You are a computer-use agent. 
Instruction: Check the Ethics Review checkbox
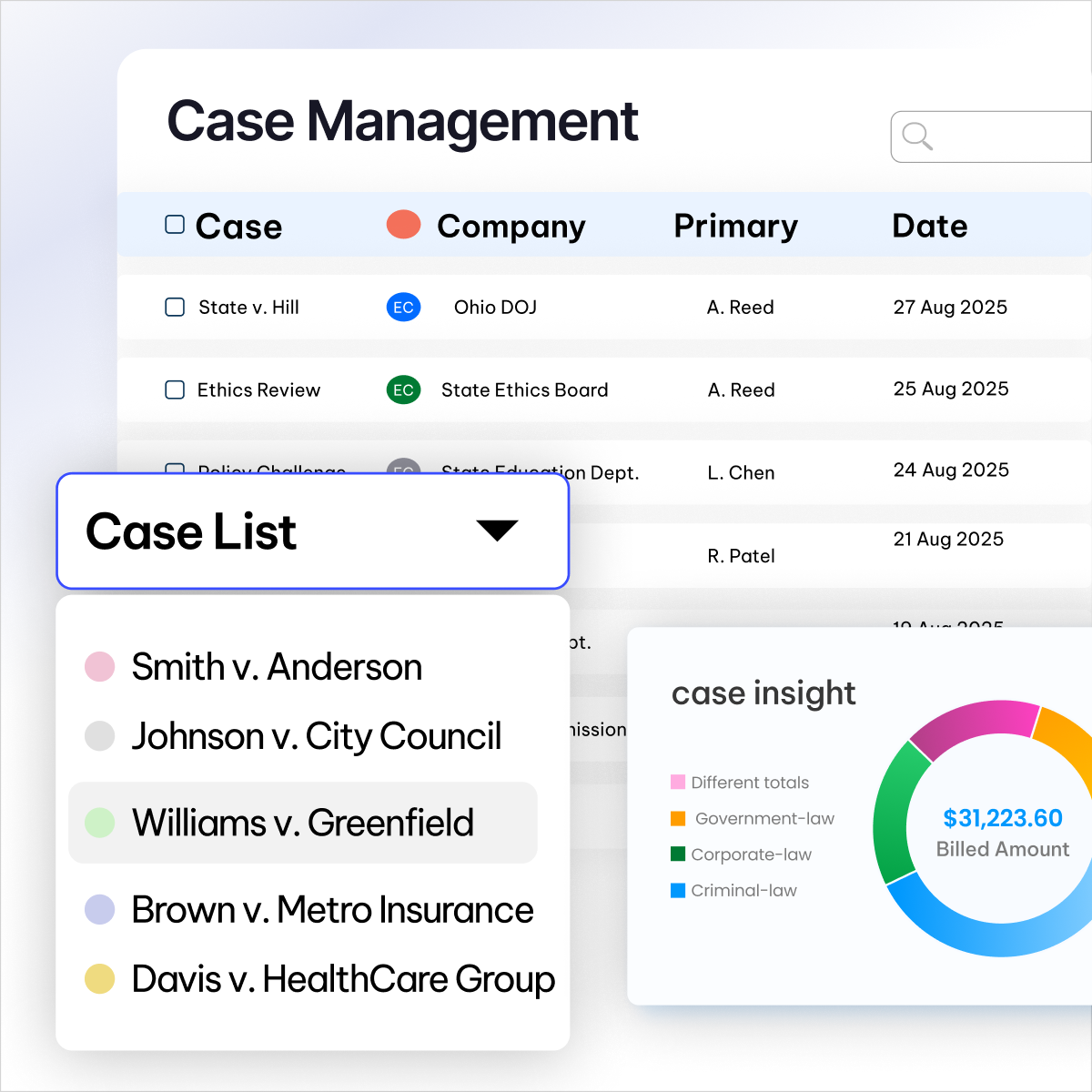174,389
